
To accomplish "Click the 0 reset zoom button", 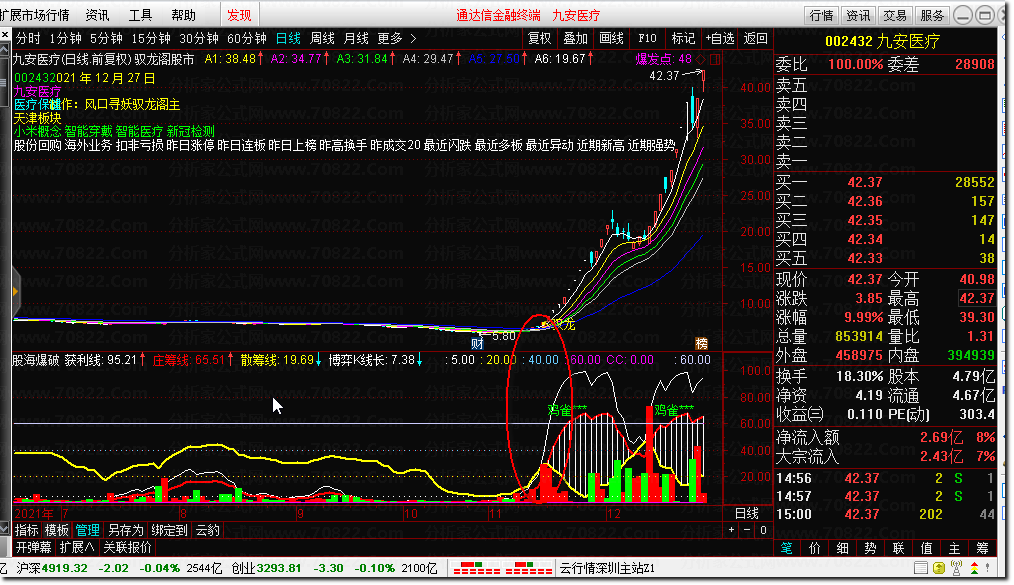I will (763, 530).
